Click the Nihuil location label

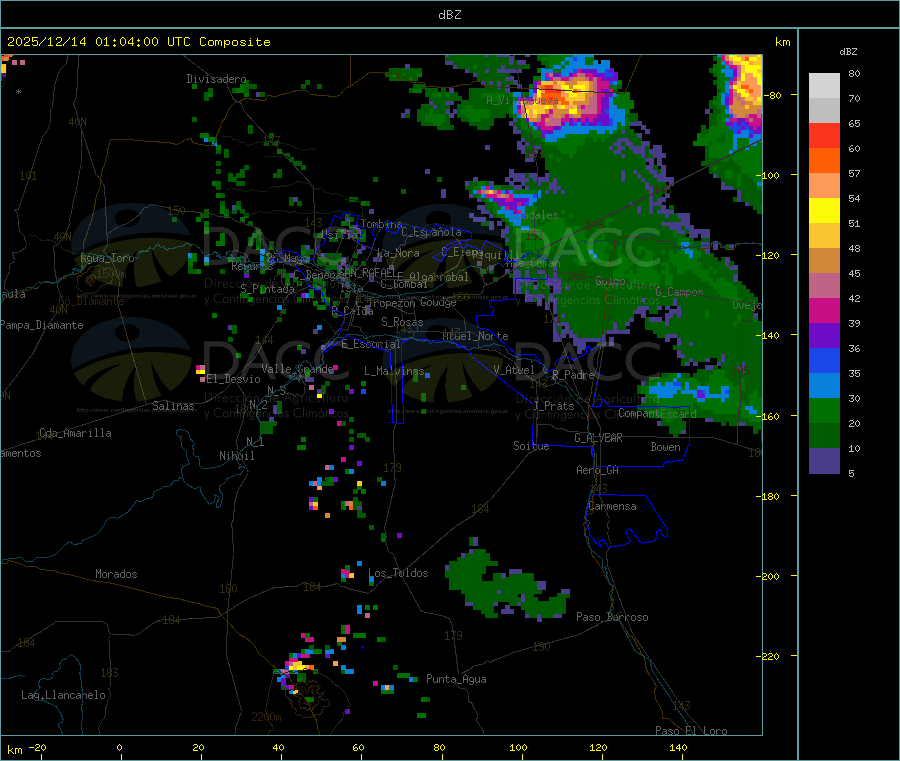(x=237, y=456)
